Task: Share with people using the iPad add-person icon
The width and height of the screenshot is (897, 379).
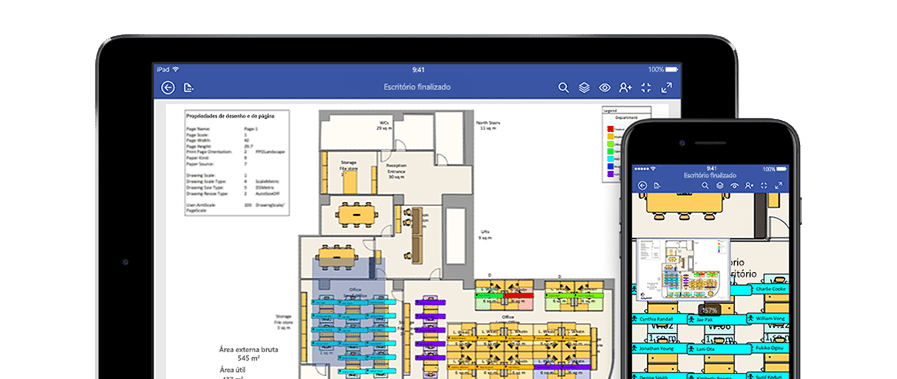Action: [x=625, y=87]
